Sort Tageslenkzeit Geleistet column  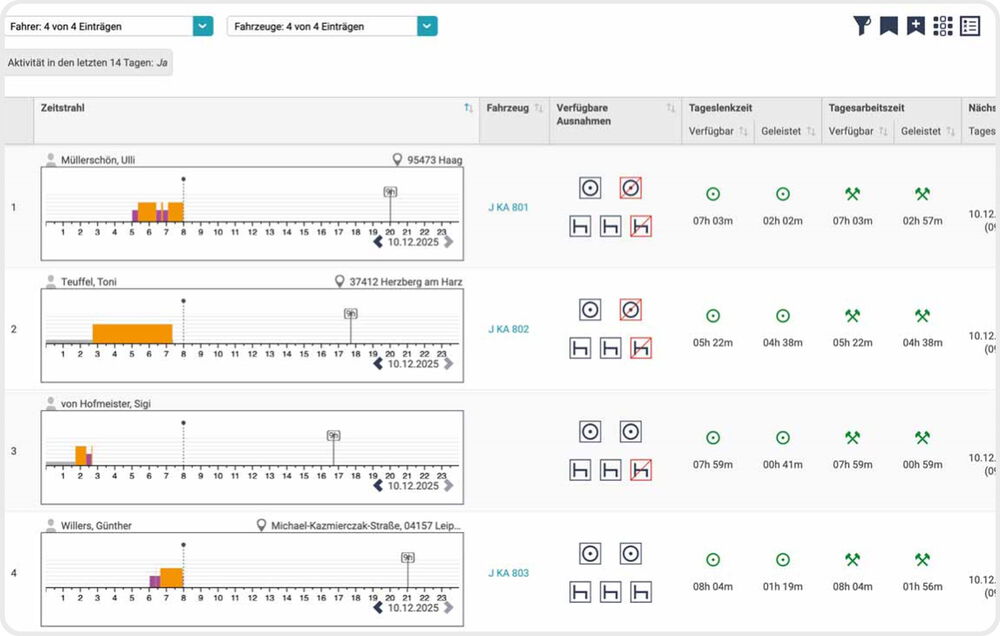click(811, 132)
